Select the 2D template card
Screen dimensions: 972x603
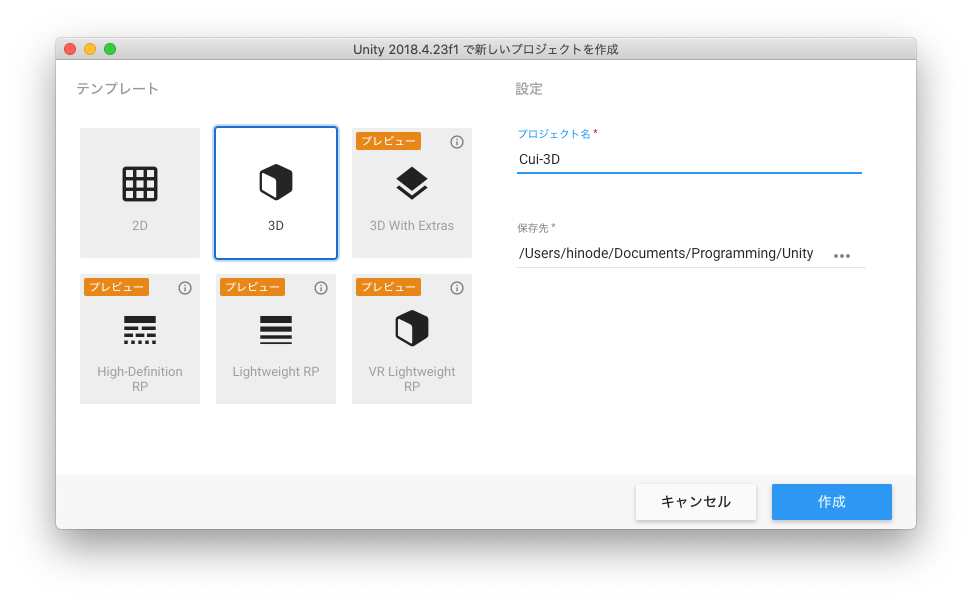[x=139, y=193]
